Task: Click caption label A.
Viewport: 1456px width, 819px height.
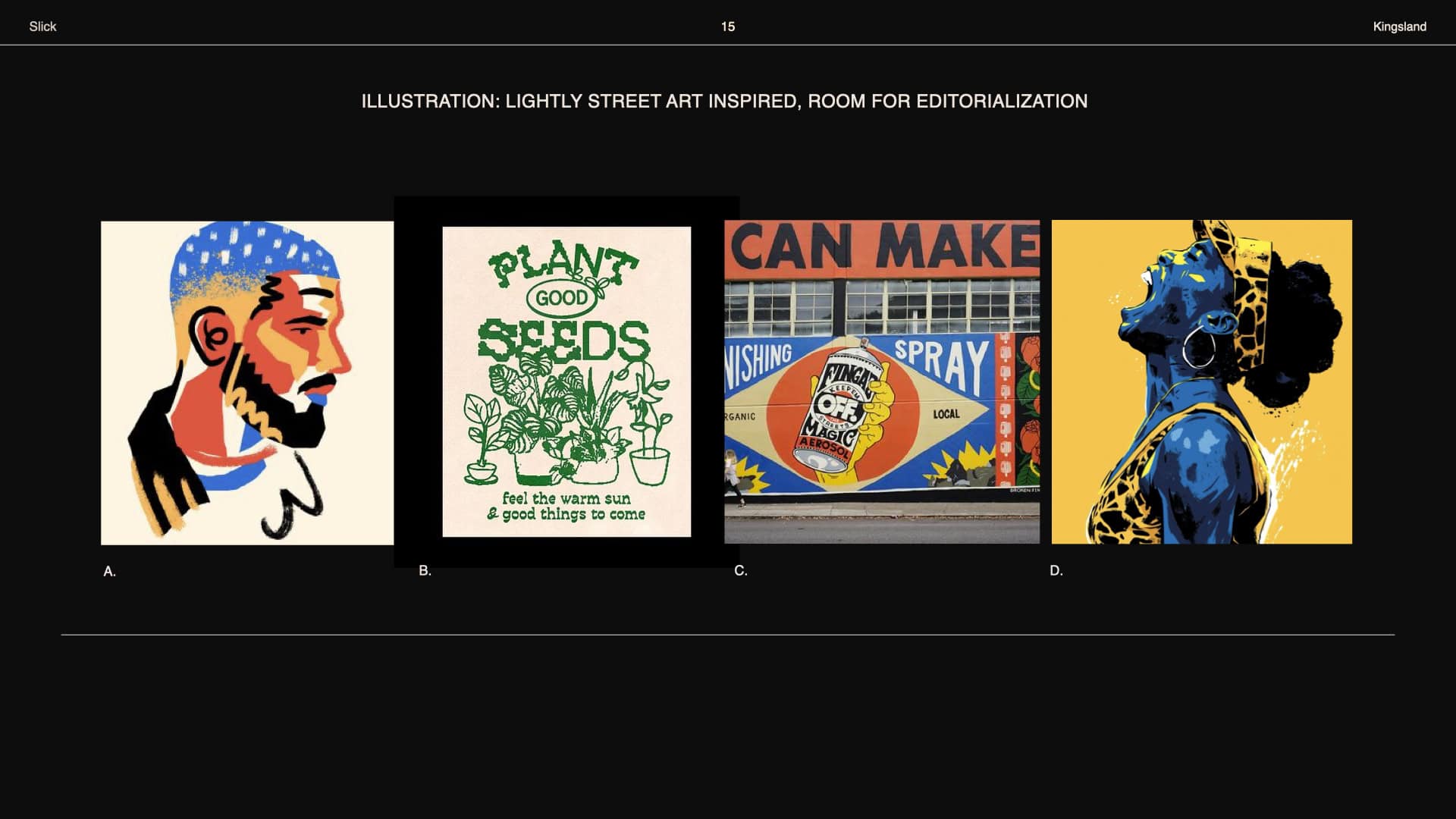Action: (110, 572)
